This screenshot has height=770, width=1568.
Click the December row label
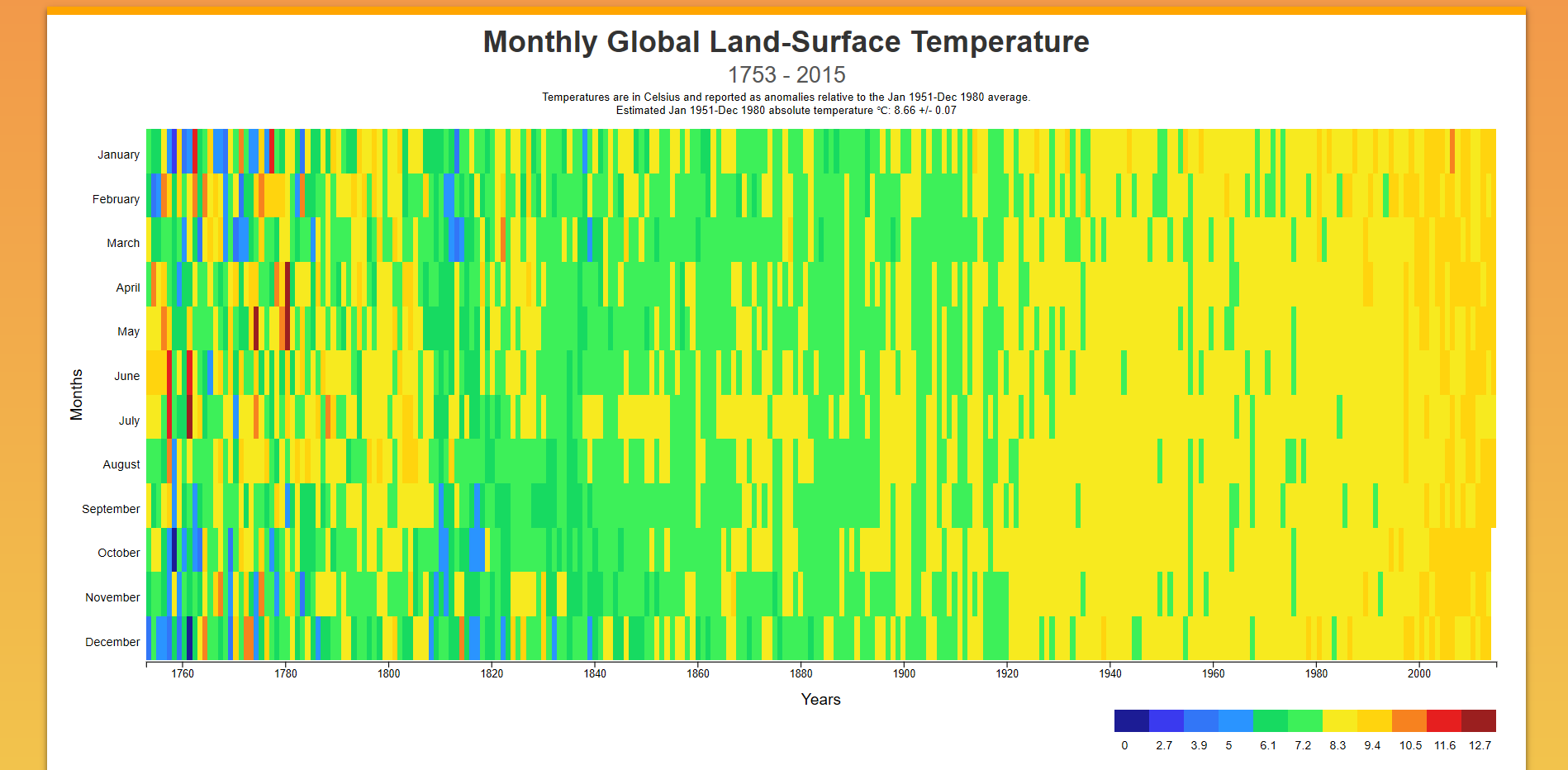[x=112, y=642]
